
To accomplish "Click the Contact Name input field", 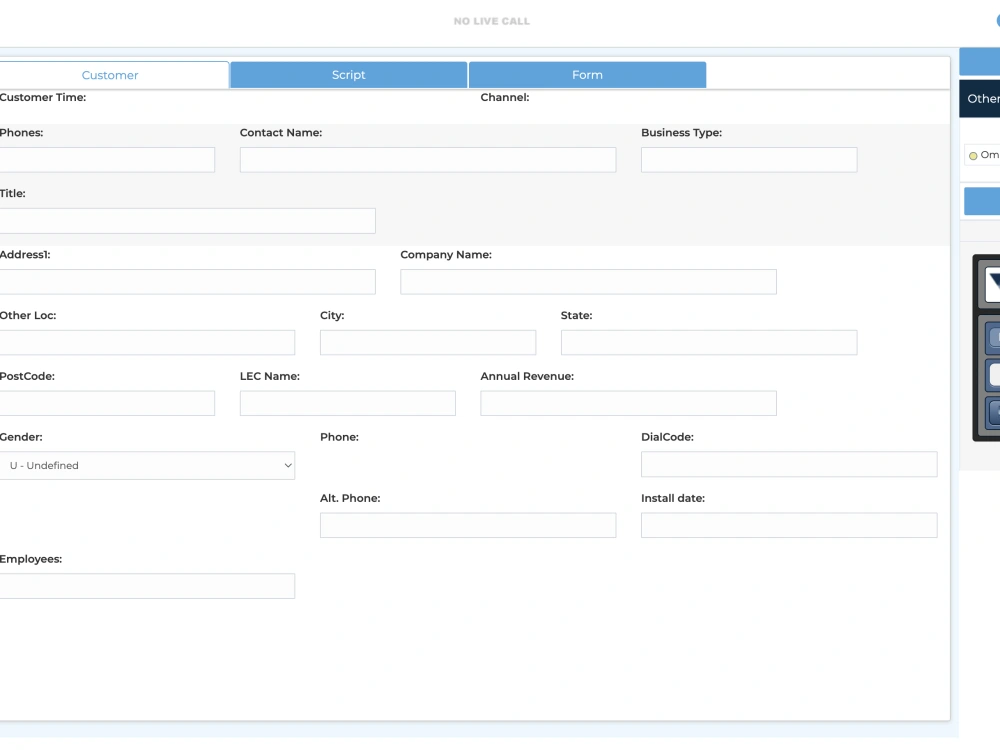I will [x=427, y=159].
